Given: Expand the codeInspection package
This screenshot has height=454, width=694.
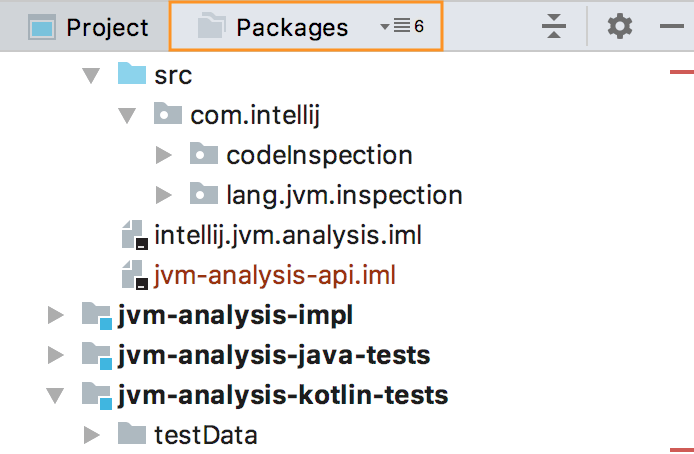Looking at the screenshot, I should (x=165, y=155).
